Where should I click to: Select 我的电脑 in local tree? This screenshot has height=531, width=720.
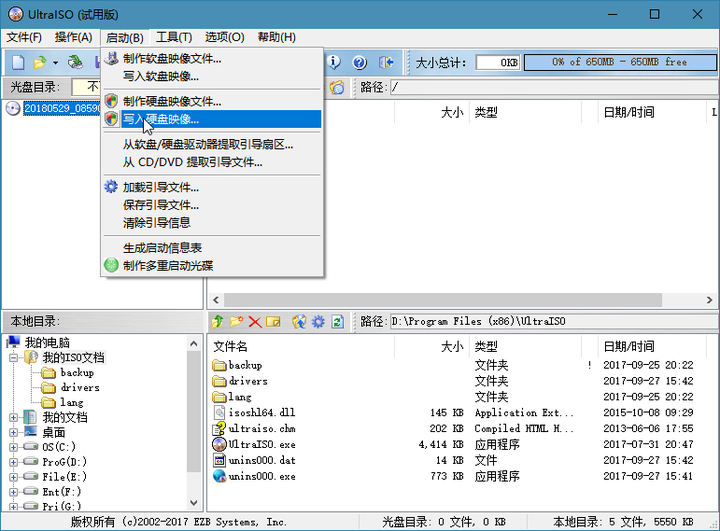pos(47,343)
